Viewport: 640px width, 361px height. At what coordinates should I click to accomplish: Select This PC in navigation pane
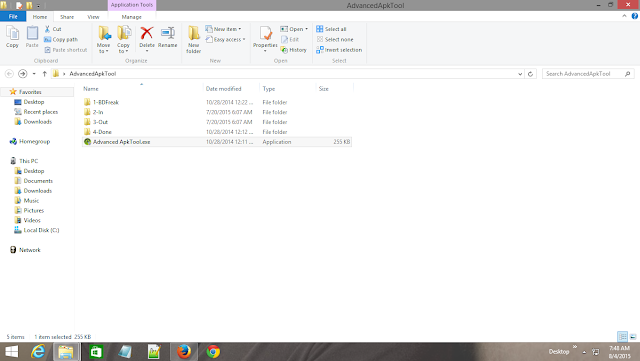click(28, 161)
